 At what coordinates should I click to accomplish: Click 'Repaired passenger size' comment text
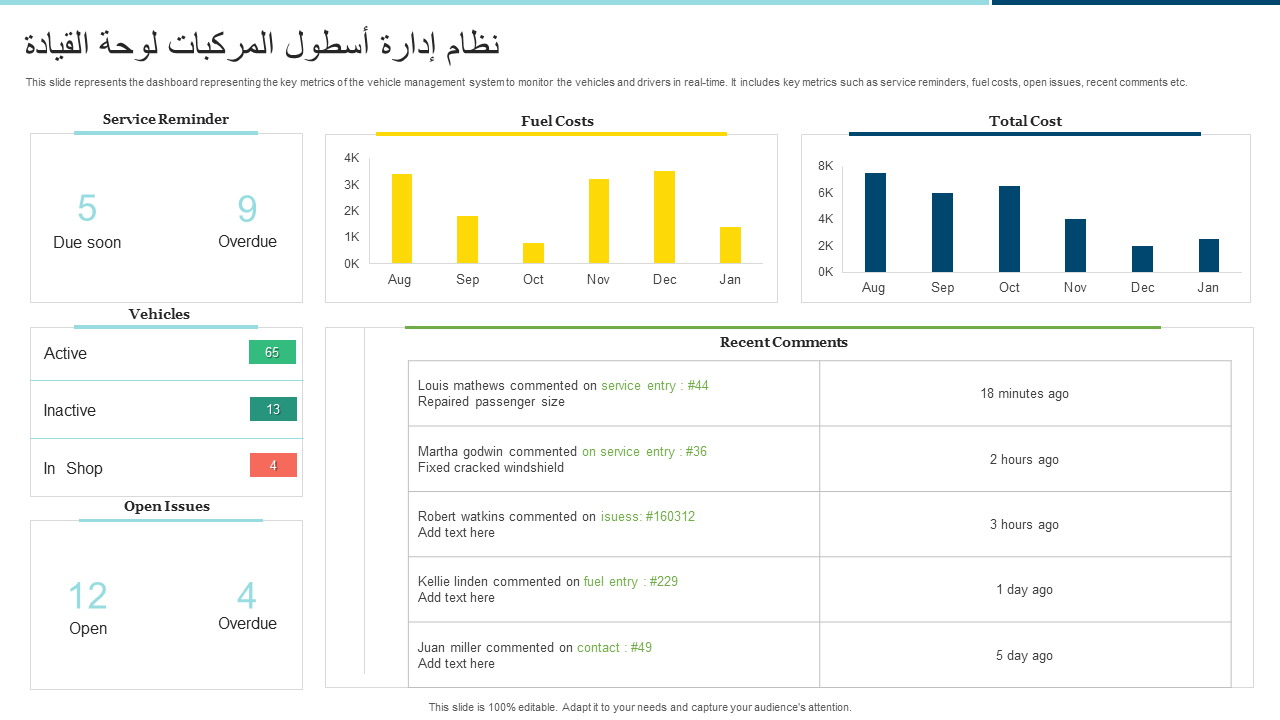tap(491, 401)
